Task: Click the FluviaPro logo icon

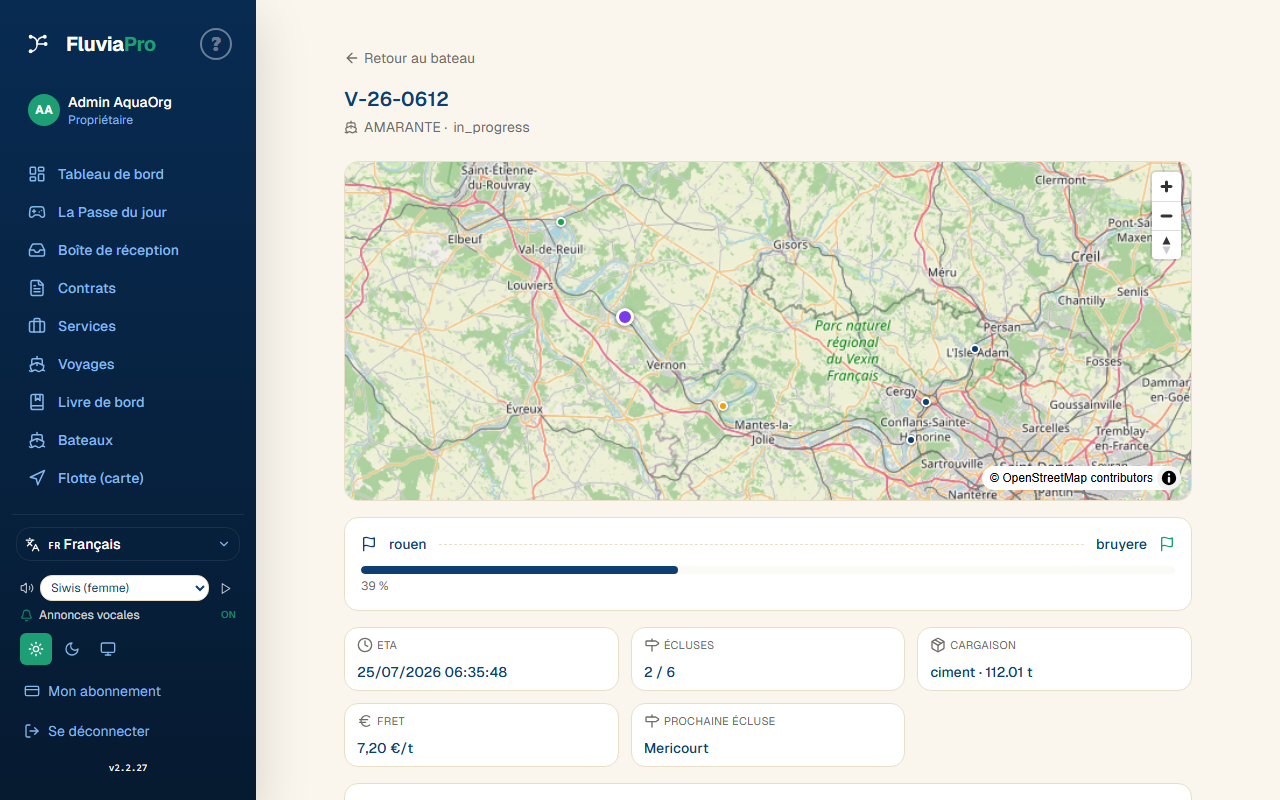Action: pos(38,43)
